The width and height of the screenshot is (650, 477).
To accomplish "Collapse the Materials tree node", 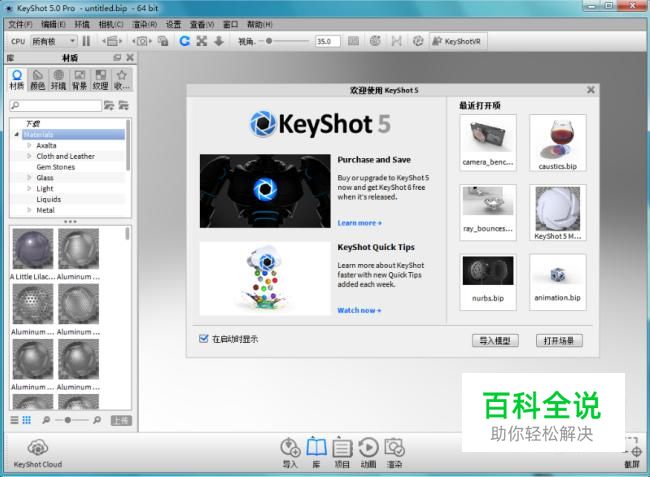I will (17, 134).
